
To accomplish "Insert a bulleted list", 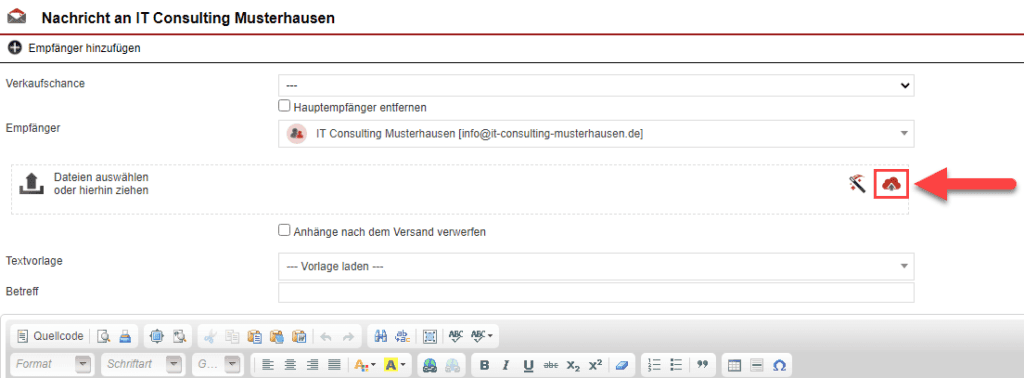I will (677, 365).
